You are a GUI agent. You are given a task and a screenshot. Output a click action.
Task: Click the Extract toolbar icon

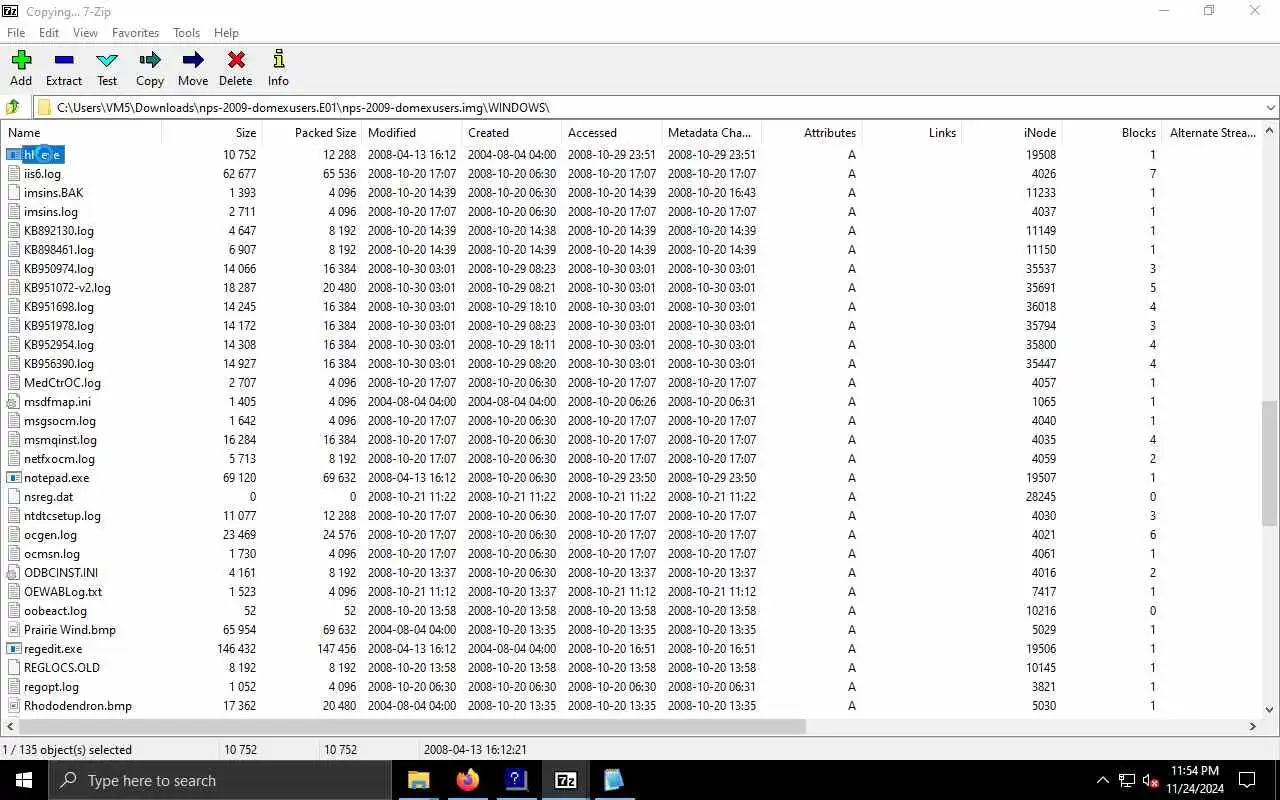[x=64, y=60]
